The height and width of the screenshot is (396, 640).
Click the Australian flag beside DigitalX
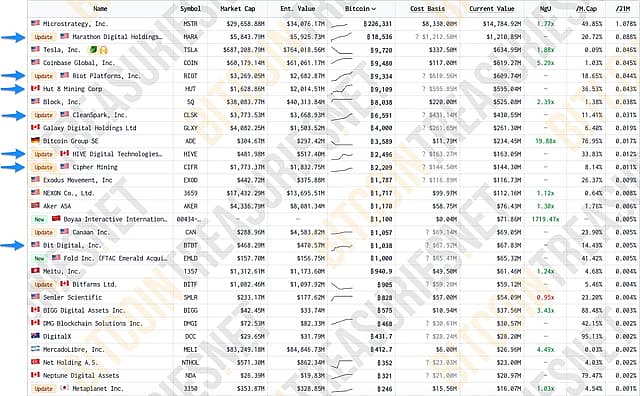[36, 336]
